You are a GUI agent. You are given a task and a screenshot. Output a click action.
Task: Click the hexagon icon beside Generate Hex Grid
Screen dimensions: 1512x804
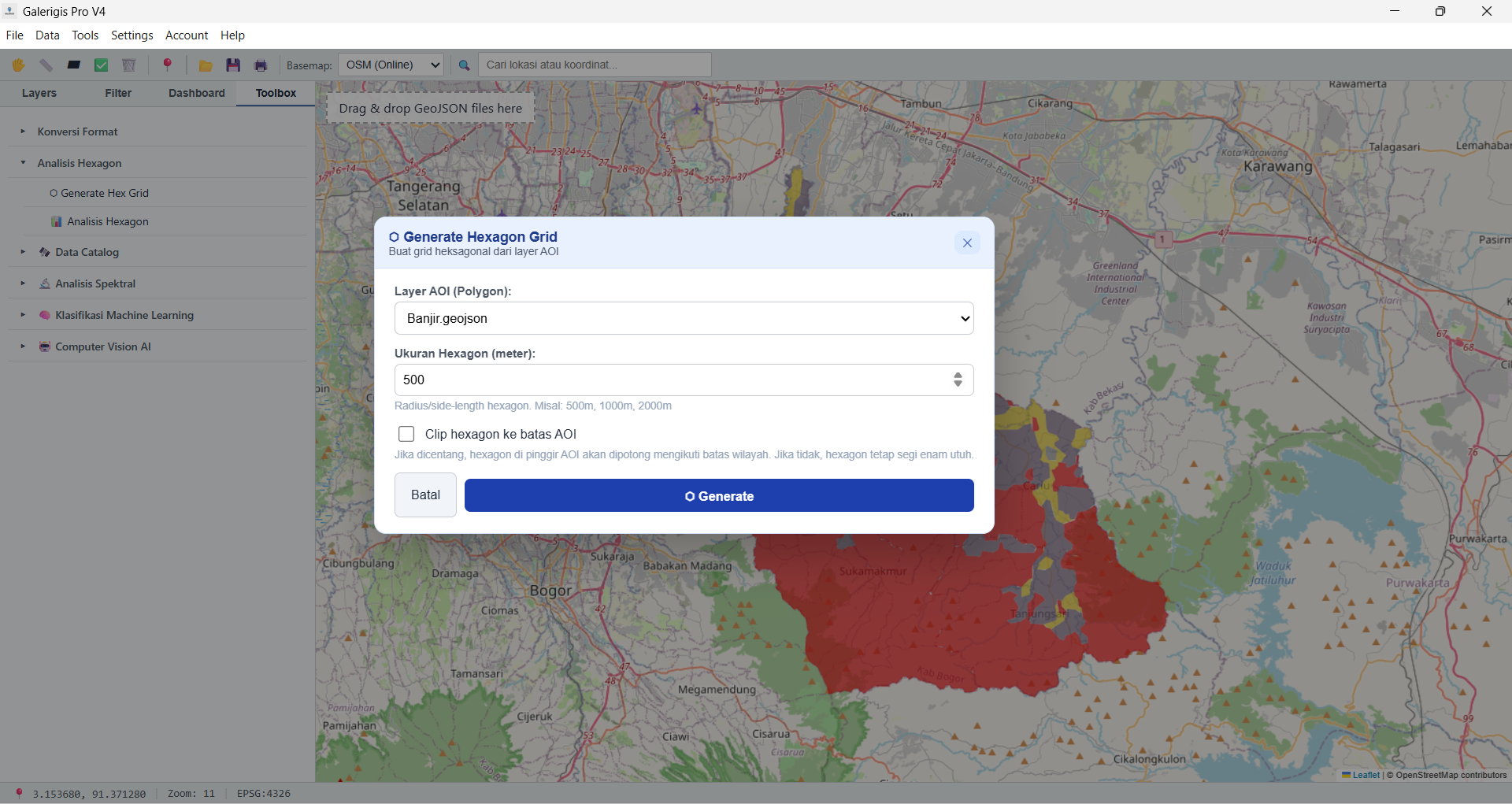click(x=54, y=194)
